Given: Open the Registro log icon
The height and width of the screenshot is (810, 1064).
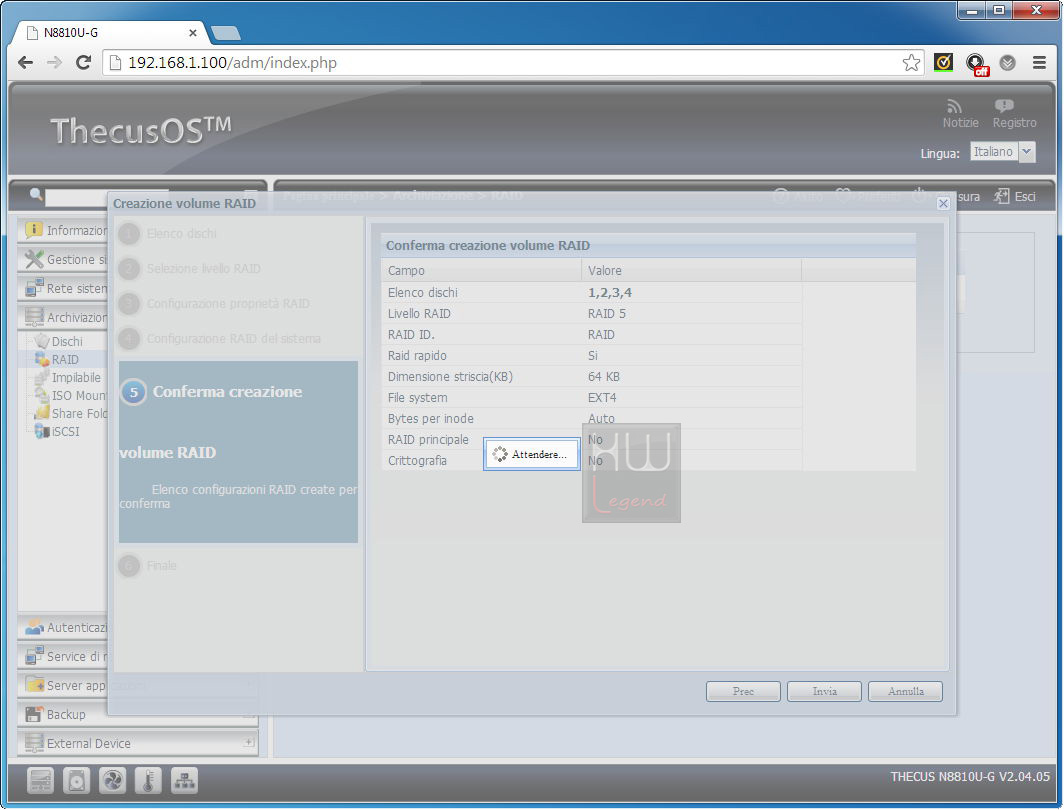Looking at the screenshot, I should 1004,106.
